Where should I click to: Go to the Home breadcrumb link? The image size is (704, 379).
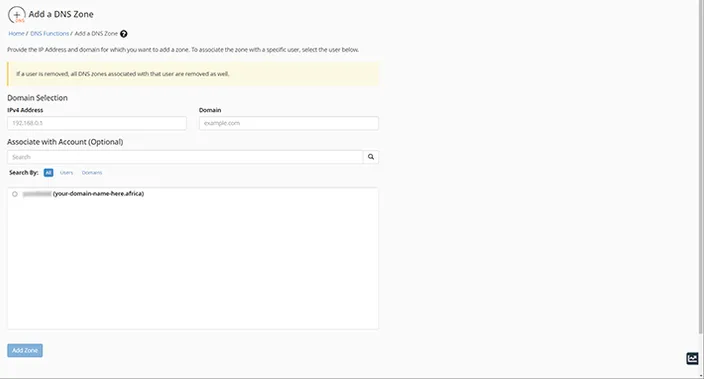click(16, 34)
